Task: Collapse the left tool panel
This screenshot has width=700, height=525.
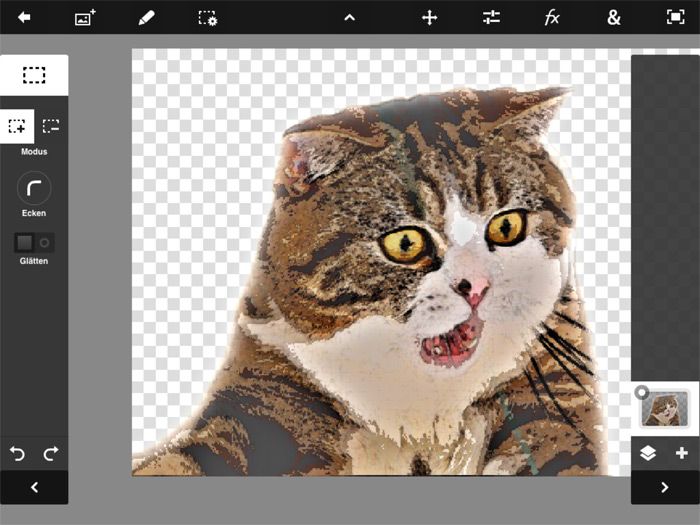Action: (x=34, y=487)
